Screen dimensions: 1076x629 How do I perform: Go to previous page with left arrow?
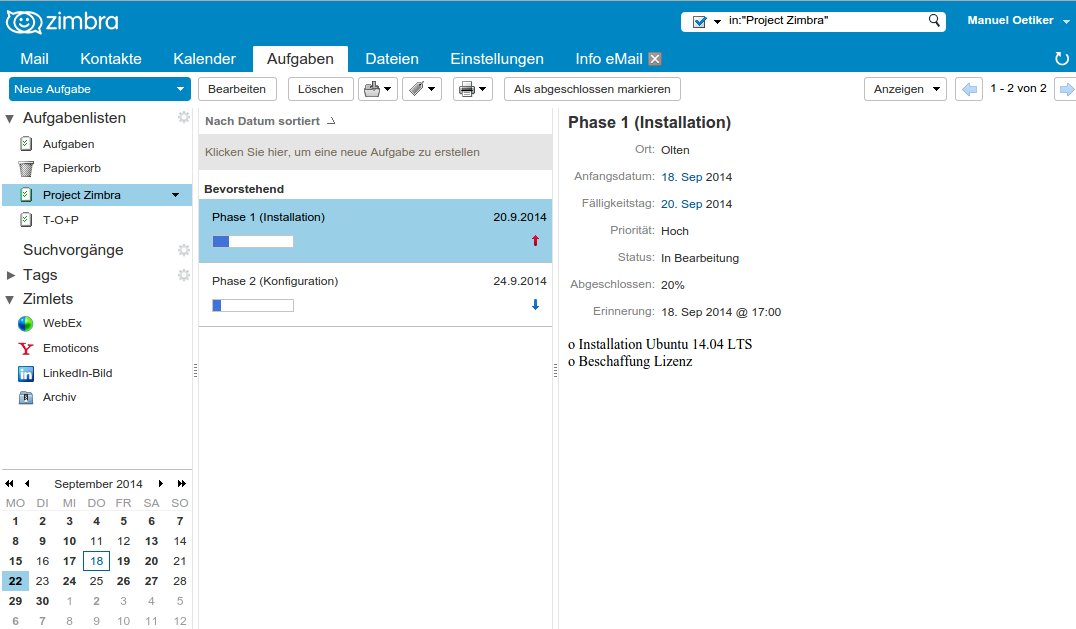point(969,89)
